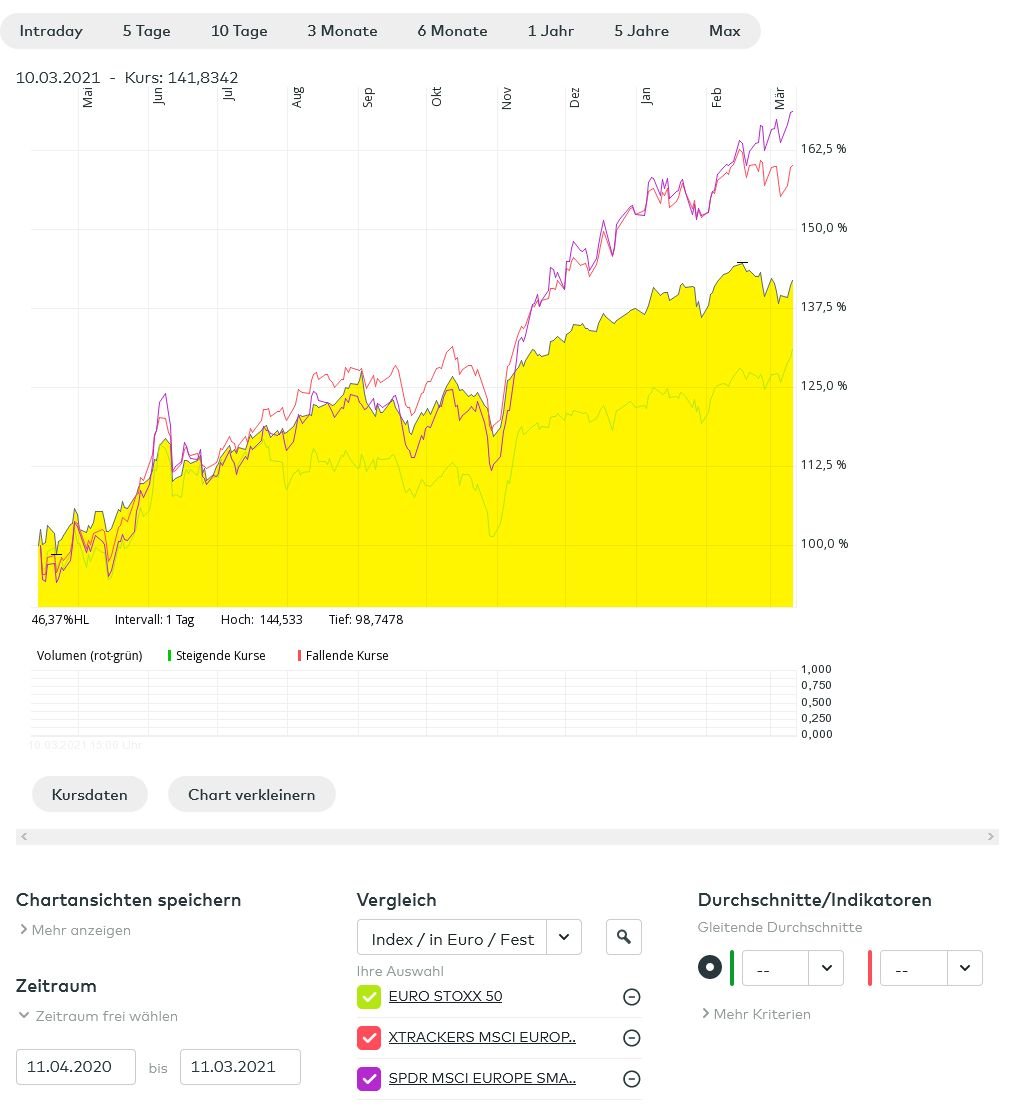1017x1107 pixels.
Task: Select the 6 Monate time range
Action: (452, 31)
